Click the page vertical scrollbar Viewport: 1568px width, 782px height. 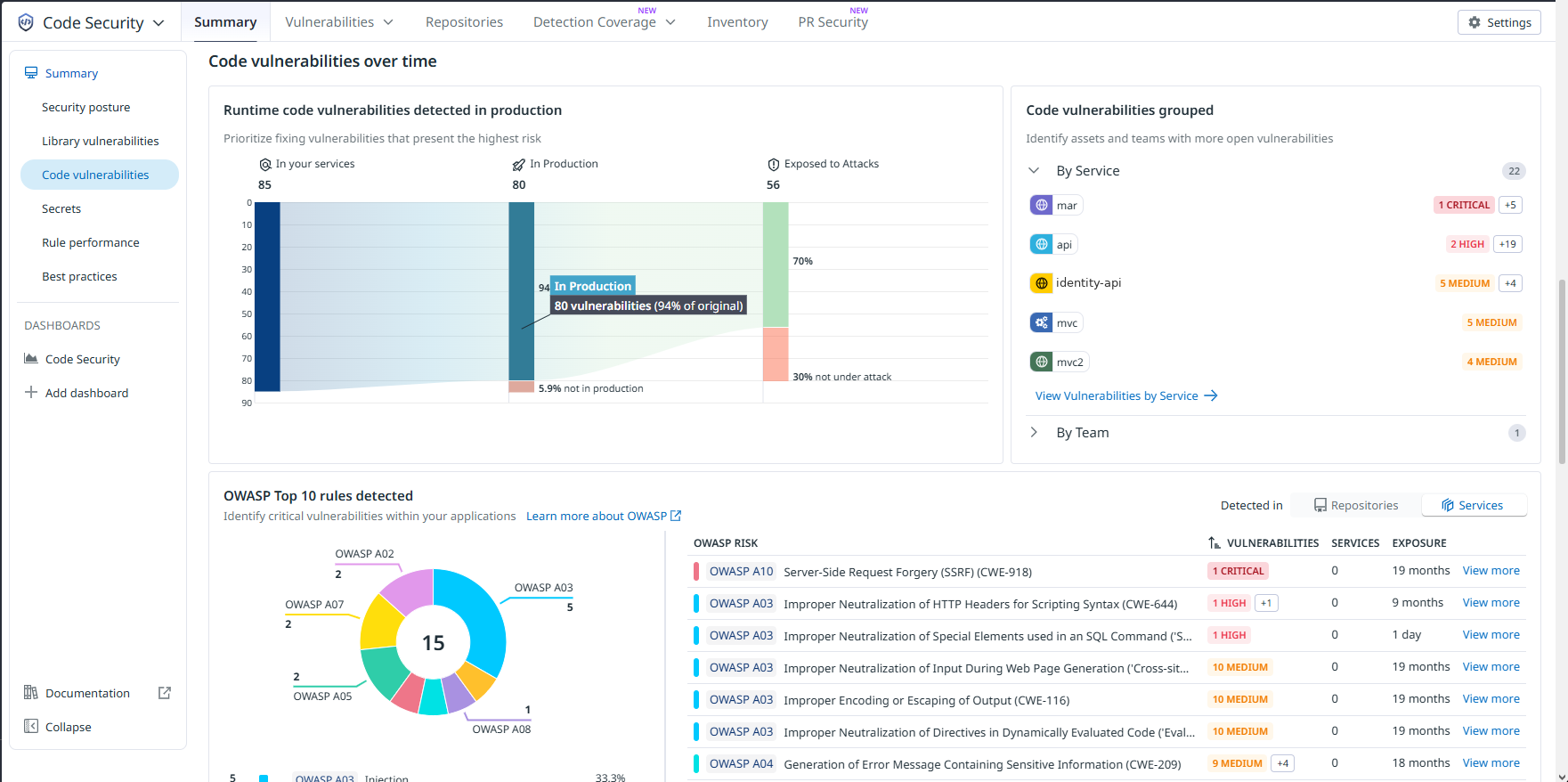point(1562,371)
